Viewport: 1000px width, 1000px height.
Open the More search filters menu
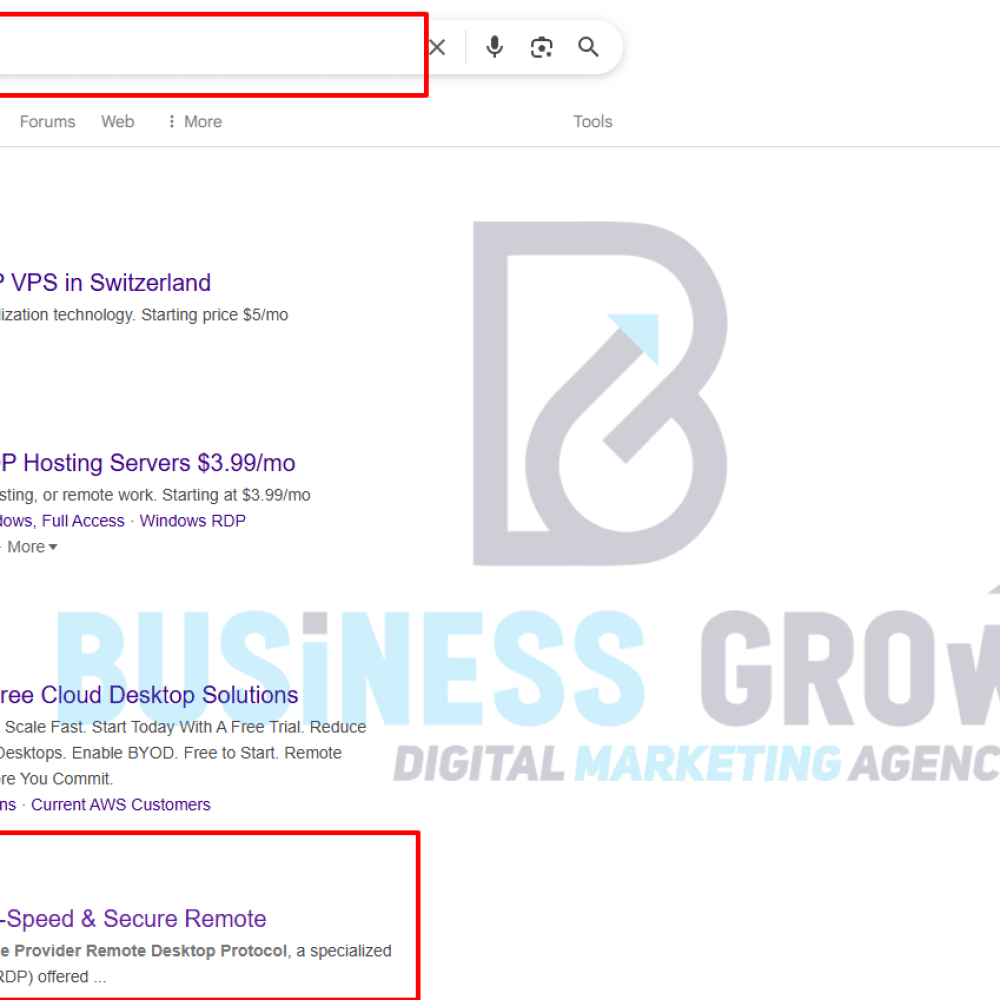(195, 121)
